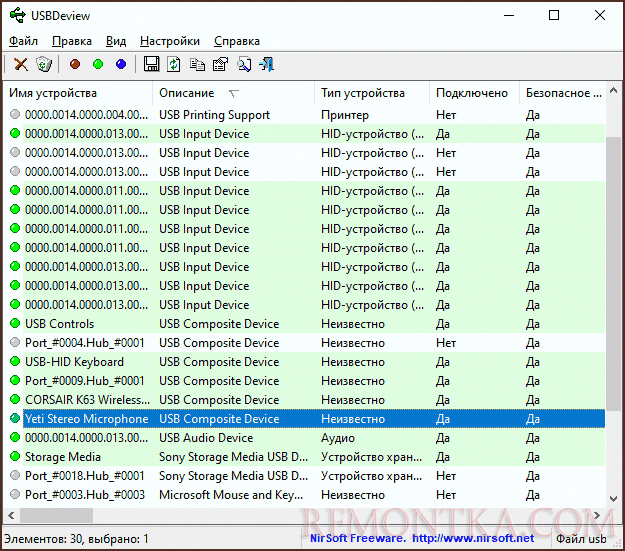Click the horizontal scrollbar at the bottom
The image size is (625, 551).
pyautogui.click(x=300, y=515)
